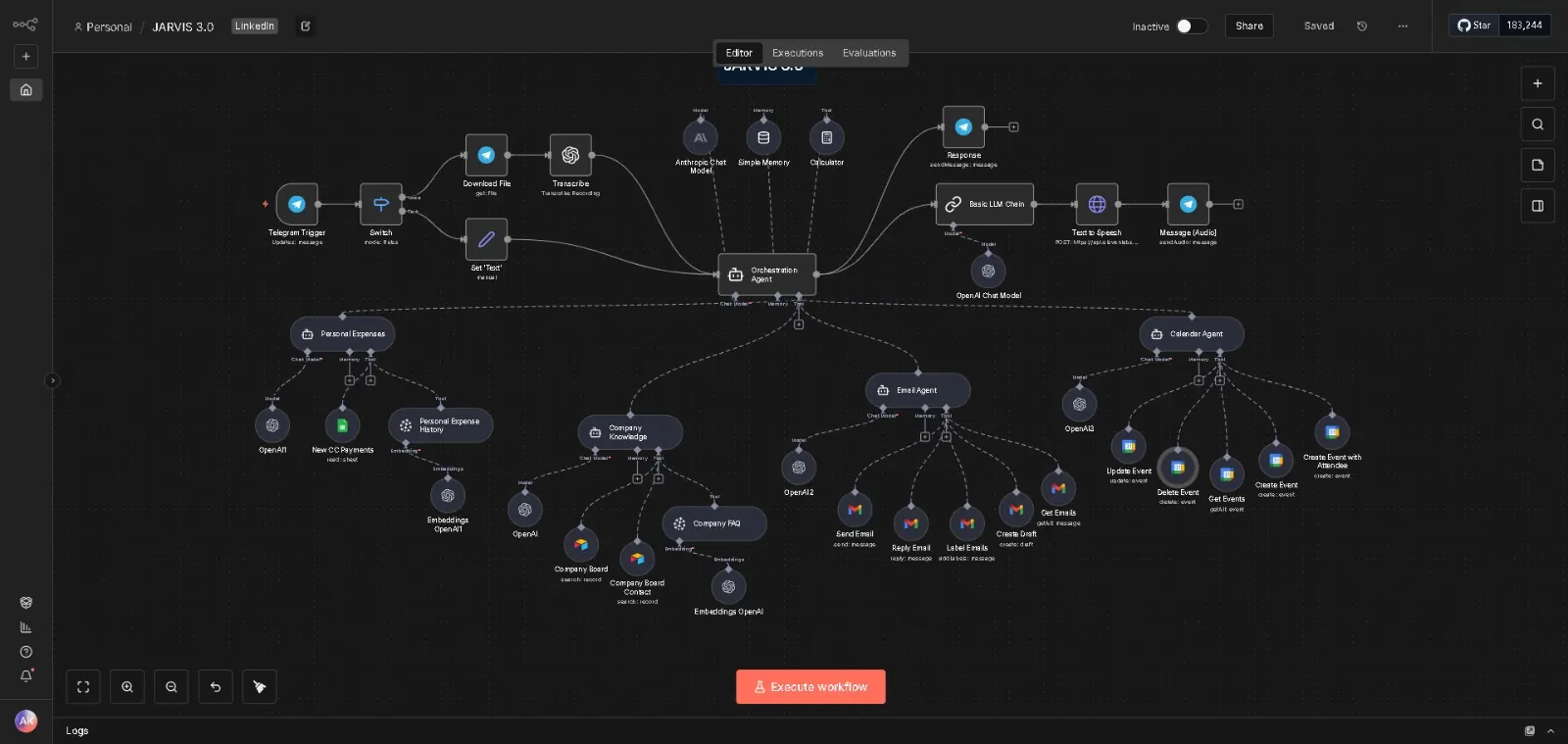
Task: Click the Telegram Trigger node
Action: (x=297, y=204)
